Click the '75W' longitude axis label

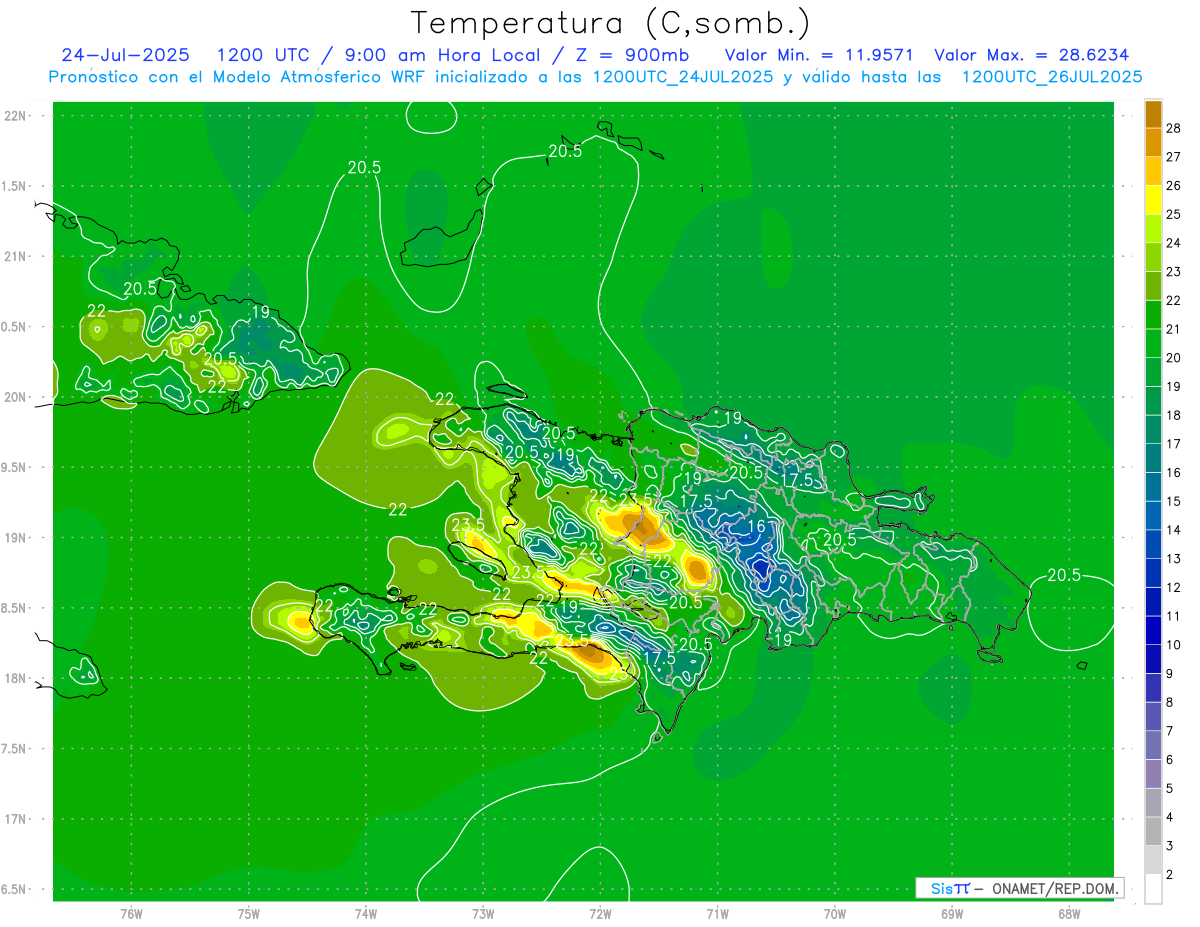[249, 914]
